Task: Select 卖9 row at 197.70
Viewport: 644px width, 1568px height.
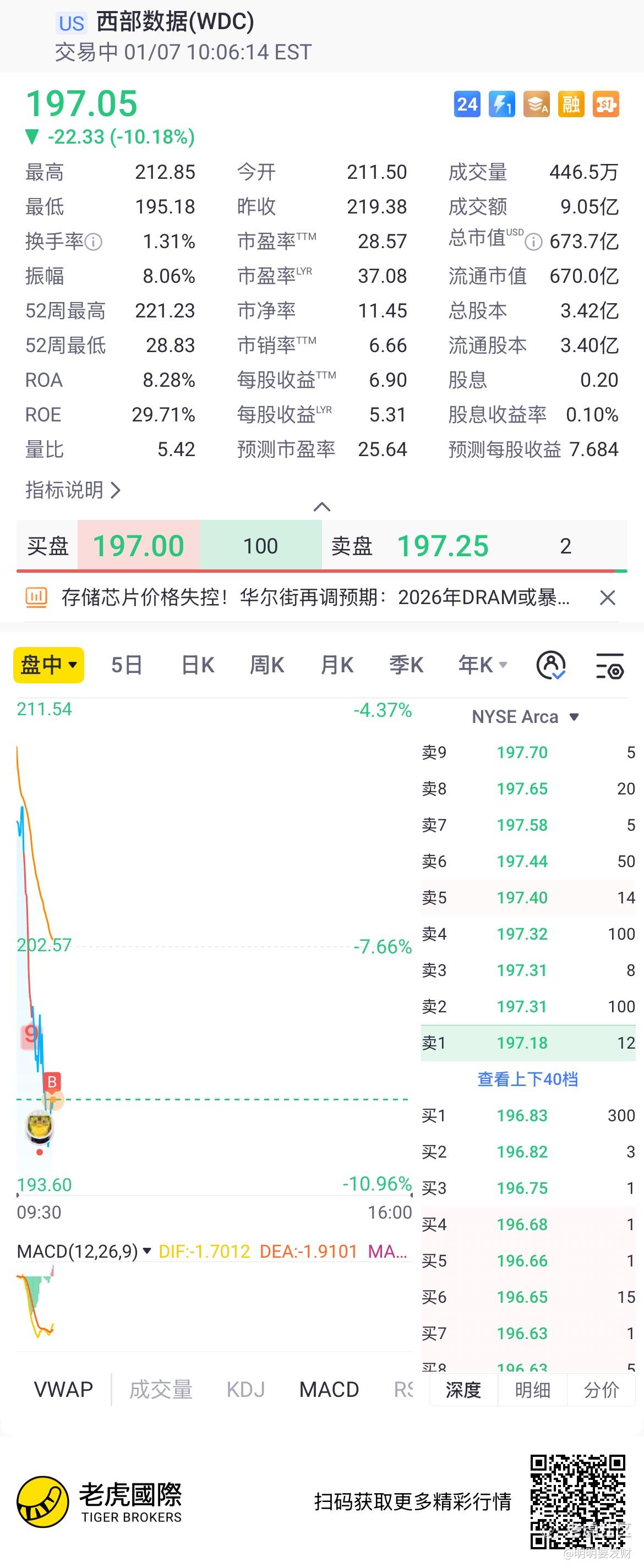Action: (x=528, y=752)
